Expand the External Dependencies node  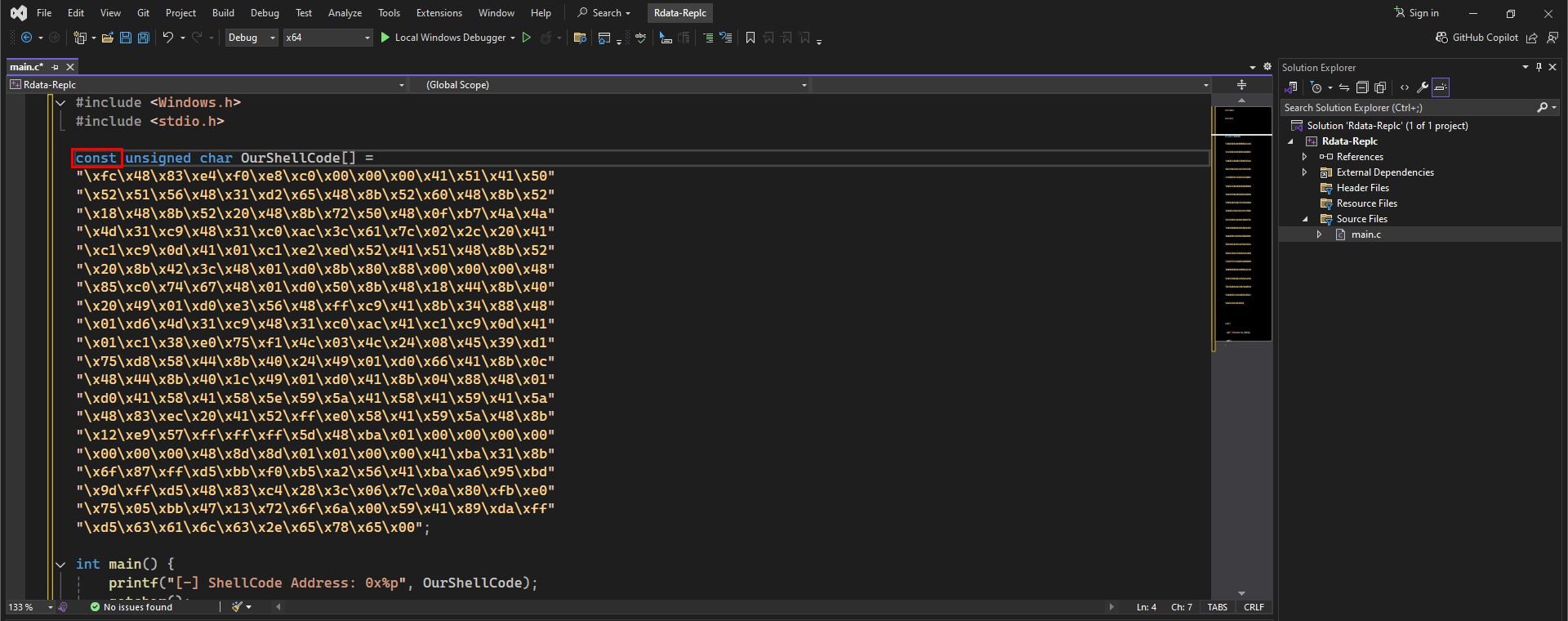[x=1304, y=172]
